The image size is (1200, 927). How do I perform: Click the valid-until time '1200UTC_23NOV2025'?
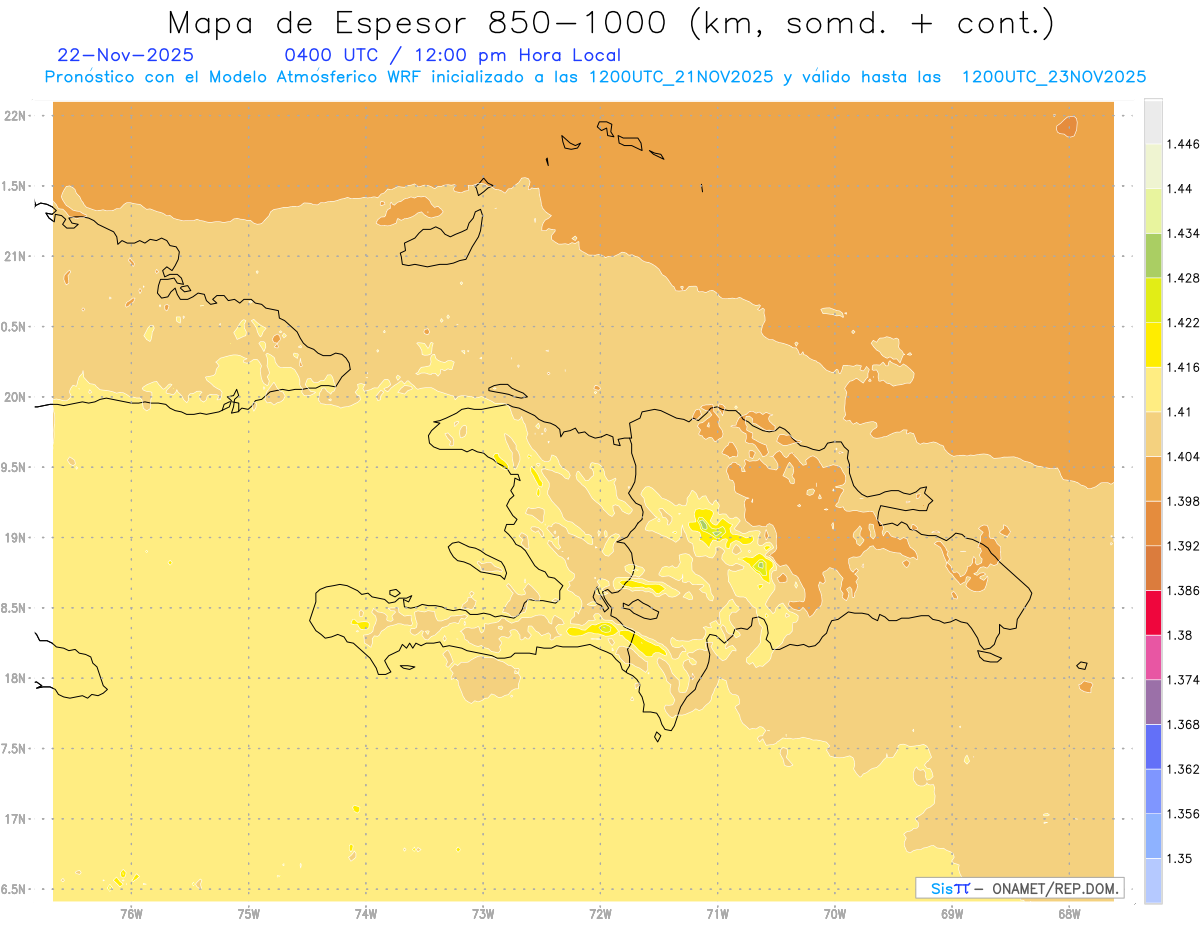pos(1053,77)
